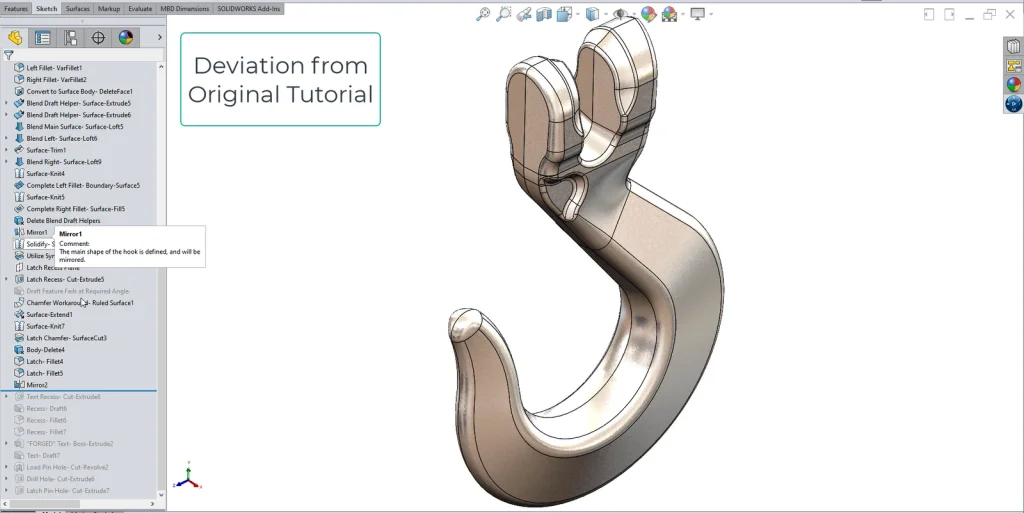
Task: Open the DisplayManager color ball tab
Action: coord(126,38)
